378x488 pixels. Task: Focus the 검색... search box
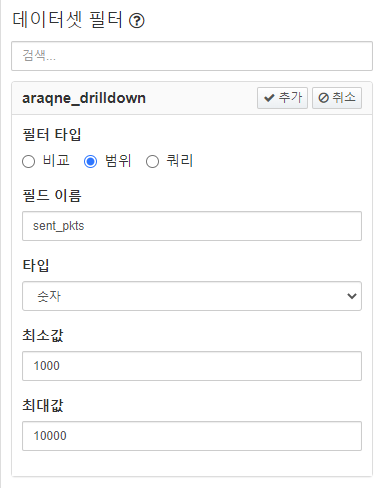(x=192, y=56)
